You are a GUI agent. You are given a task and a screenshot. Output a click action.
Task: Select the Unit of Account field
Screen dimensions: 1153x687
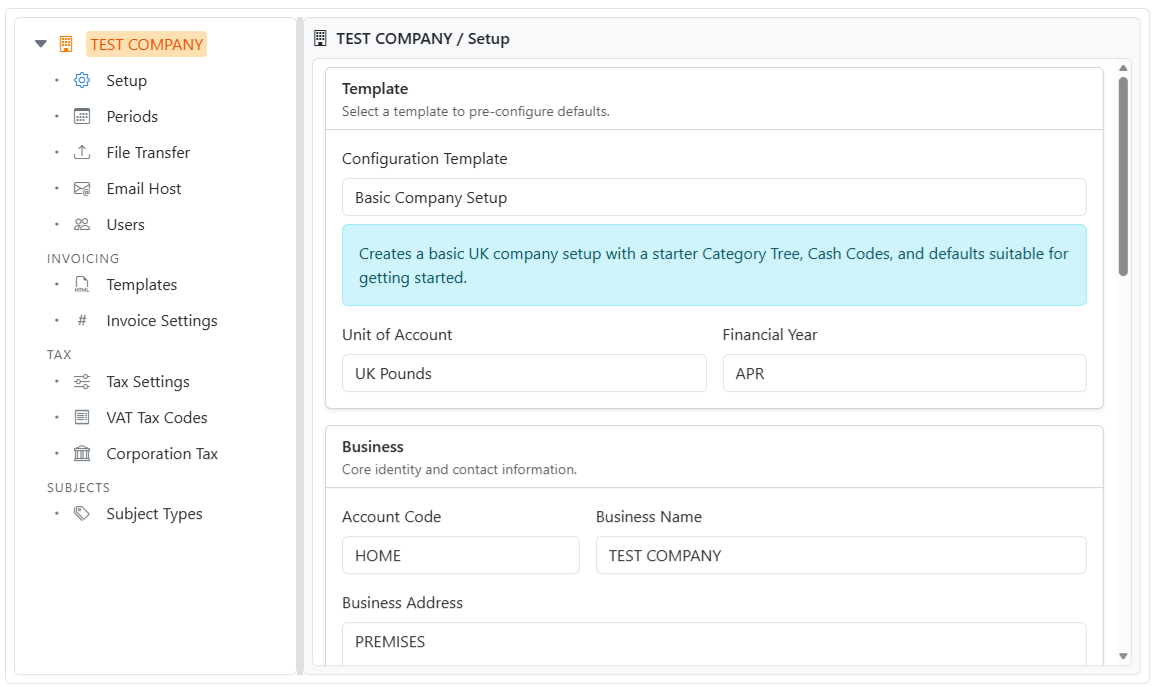[x=524, y=373]
